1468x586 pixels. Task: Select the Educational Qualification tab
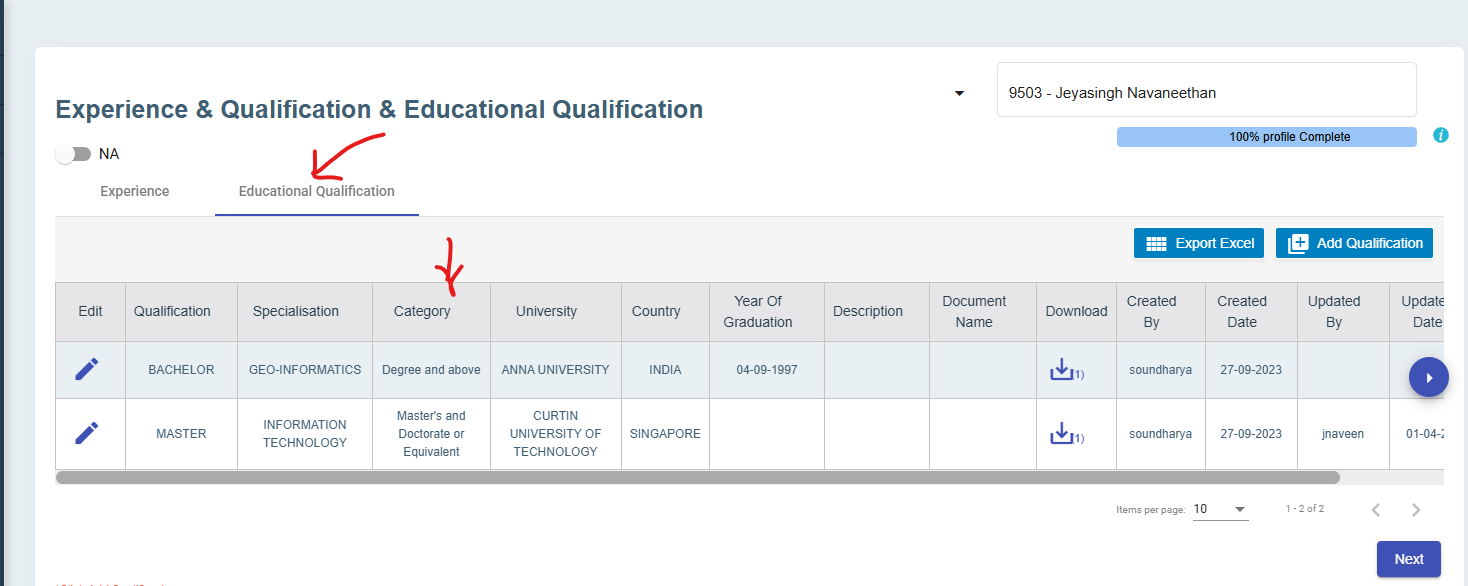click(x=316, y=191)
